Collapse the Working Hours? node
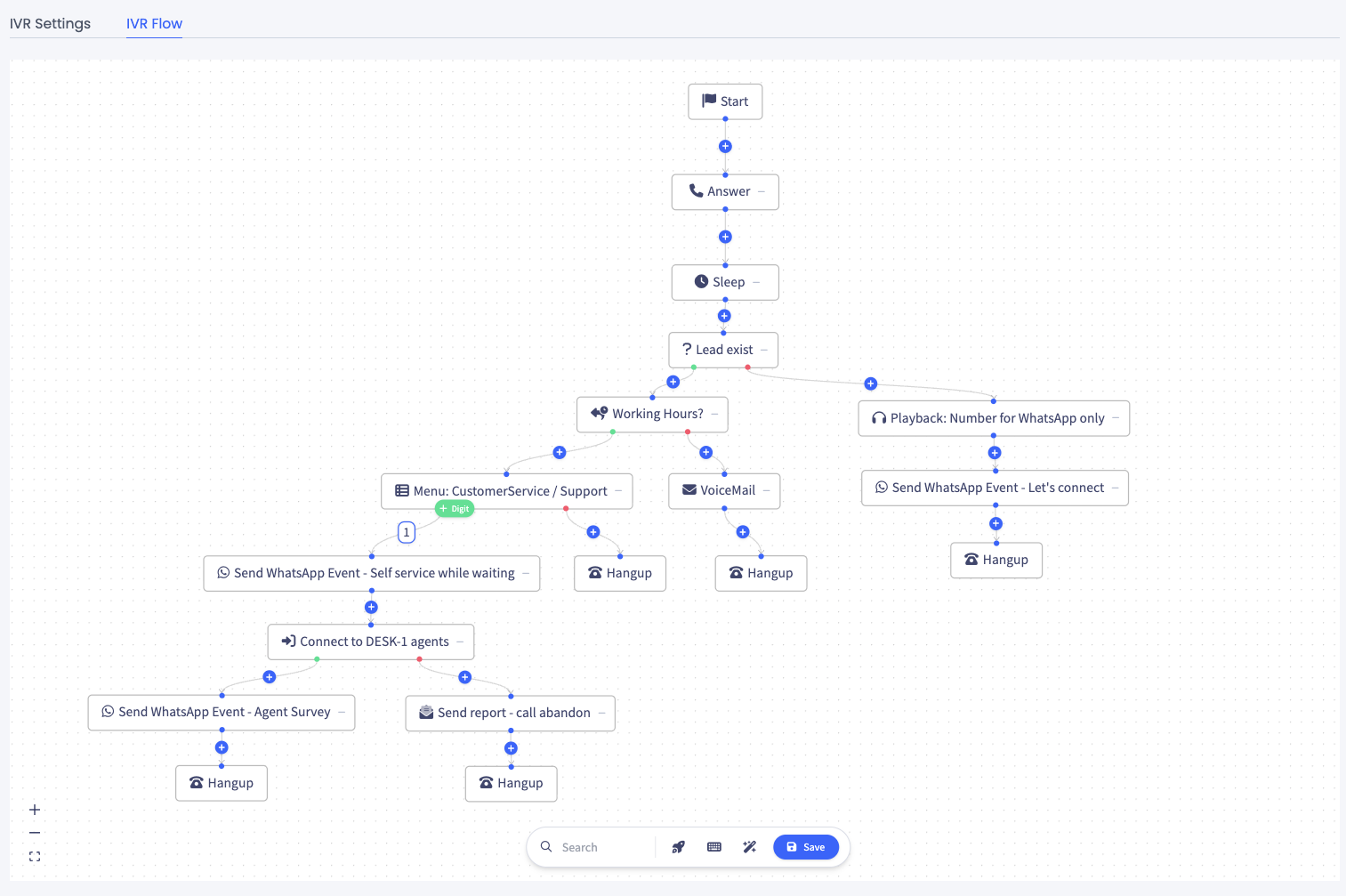The height and width of the screenshot is (896, 1346). (715, 414)
